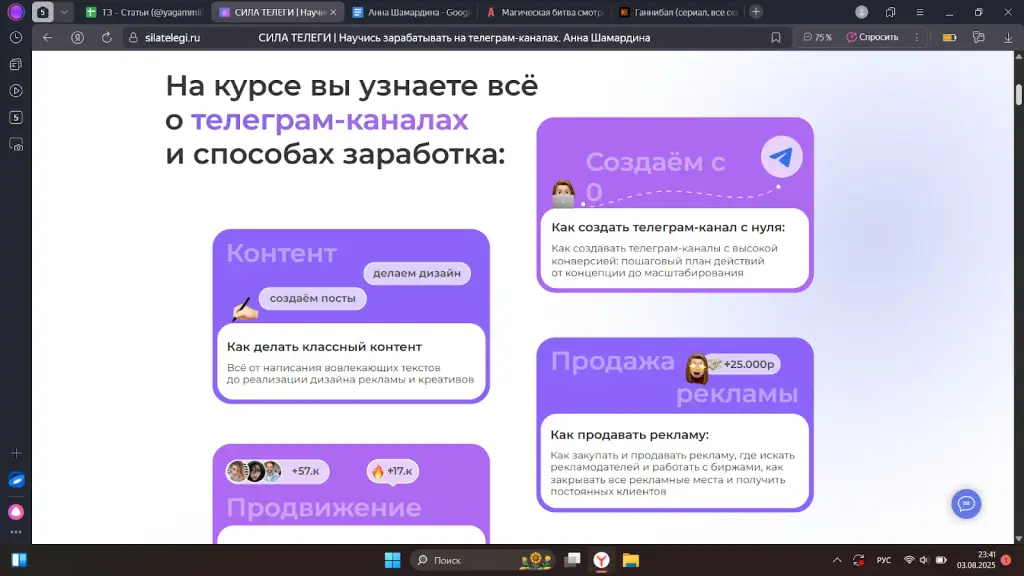
Task: Switch to the ТЗ – Статьи spreadsheet tab
Action: tap(145, 12)
